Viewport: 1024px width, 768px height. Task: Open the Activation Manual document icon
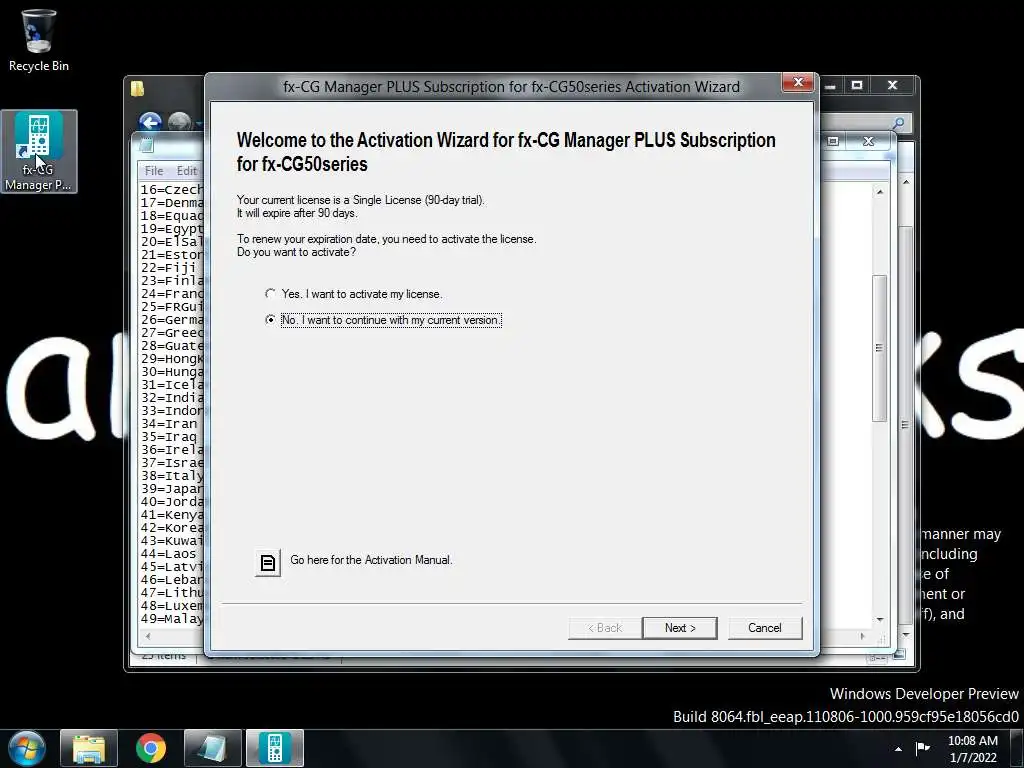pos(268,562)
